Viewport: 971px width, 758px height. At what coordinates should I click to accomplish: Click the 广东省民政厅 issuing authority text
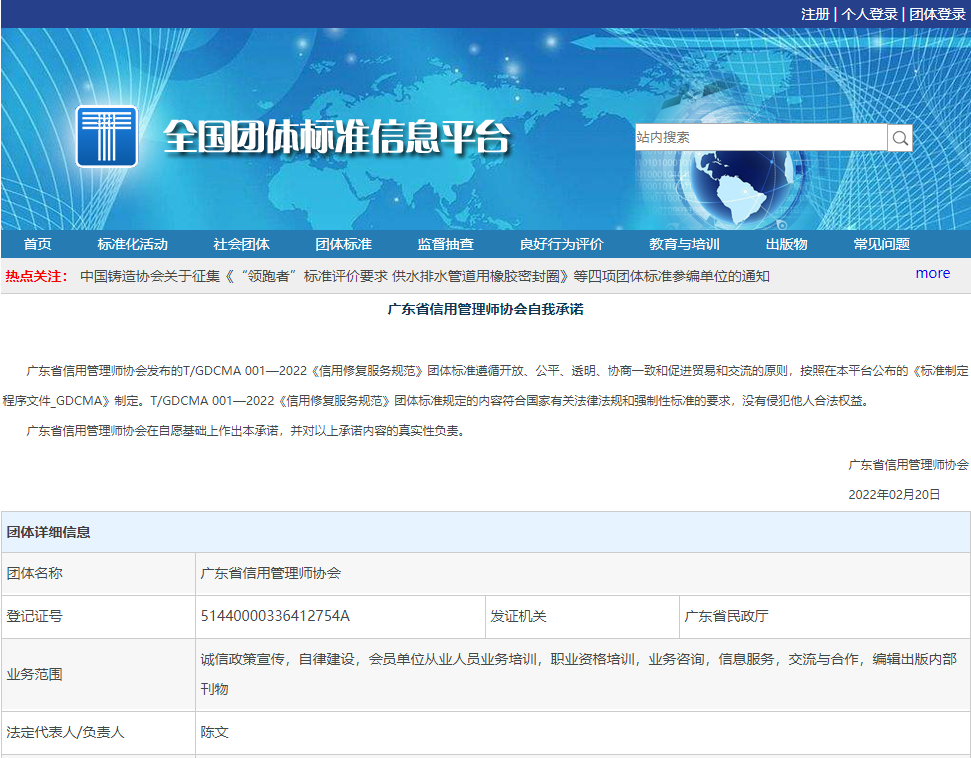[x=727, y=617]
